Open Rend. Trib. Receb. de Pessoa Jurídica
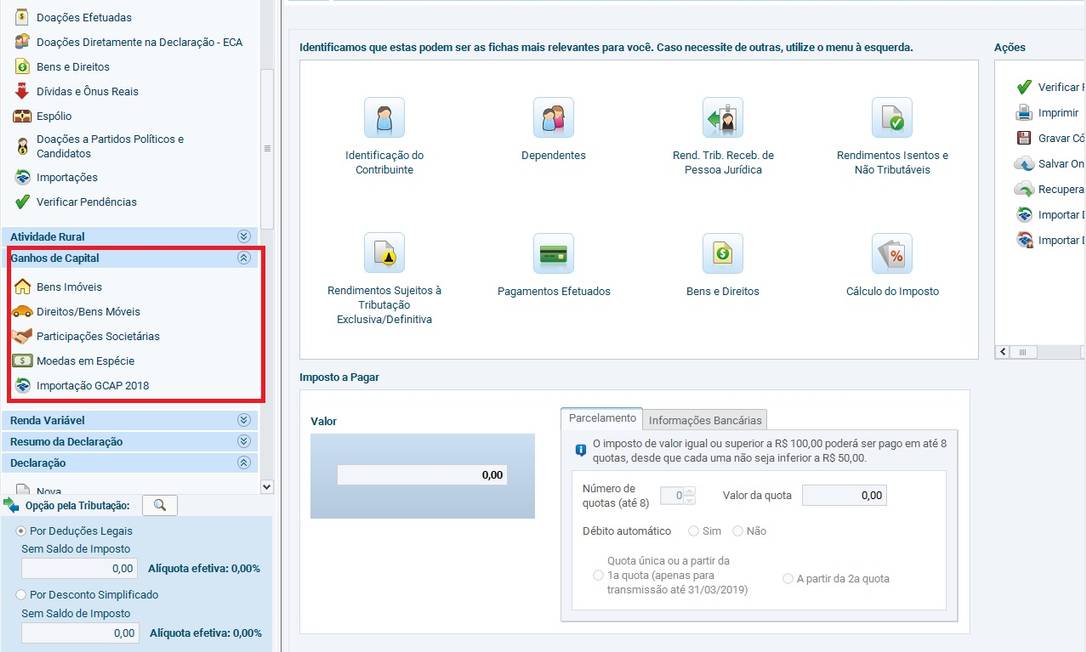1086x652 pixels. 722,118
